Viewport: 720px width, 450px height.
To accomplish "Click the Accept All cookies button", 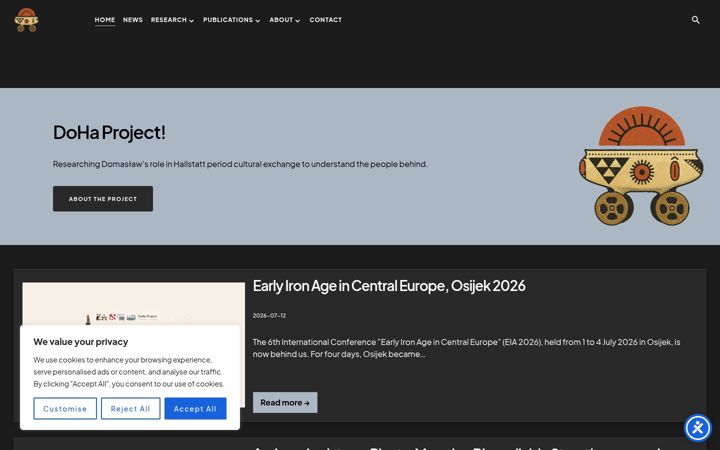I will tap(195, 408).
